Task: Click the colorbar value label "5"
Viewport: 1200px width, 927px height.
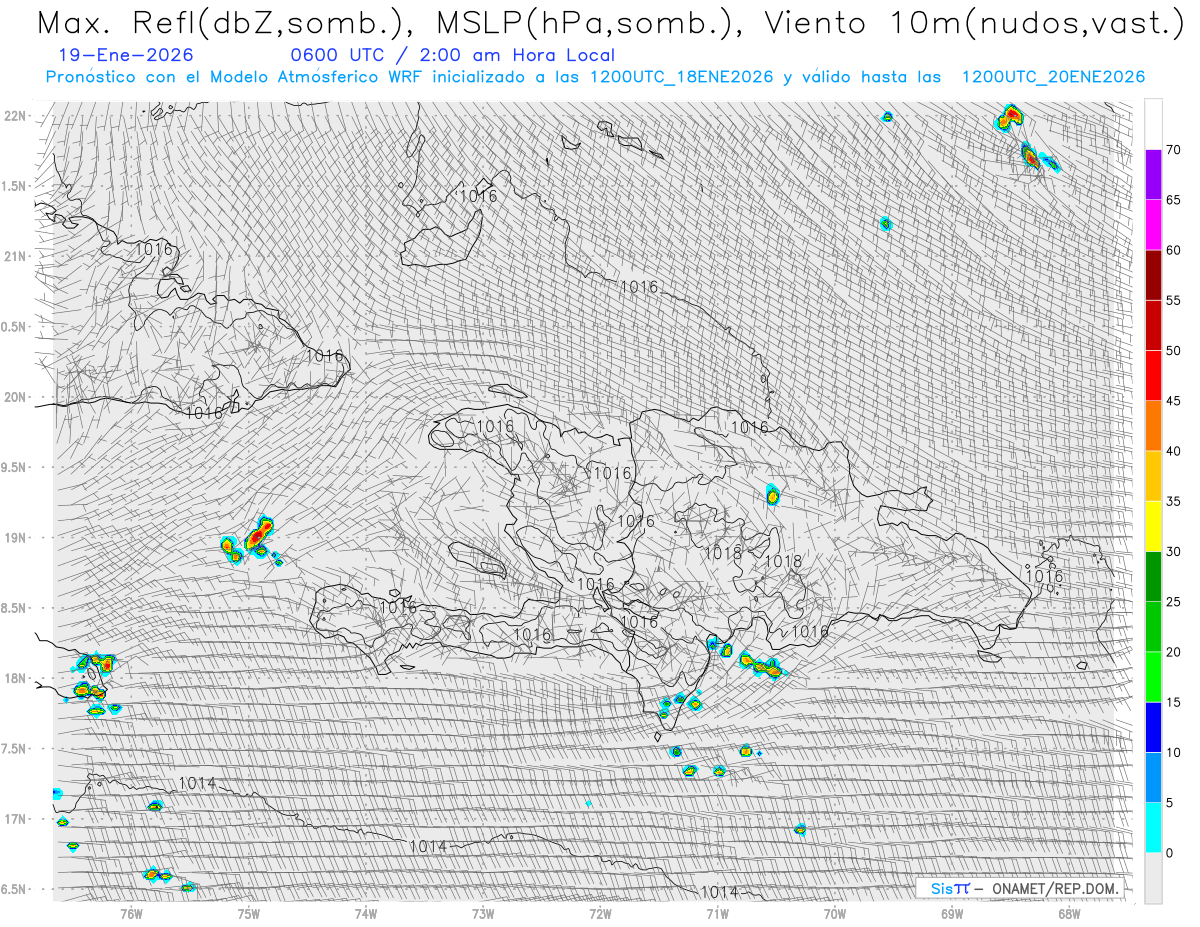Action: coord(1170,802)
